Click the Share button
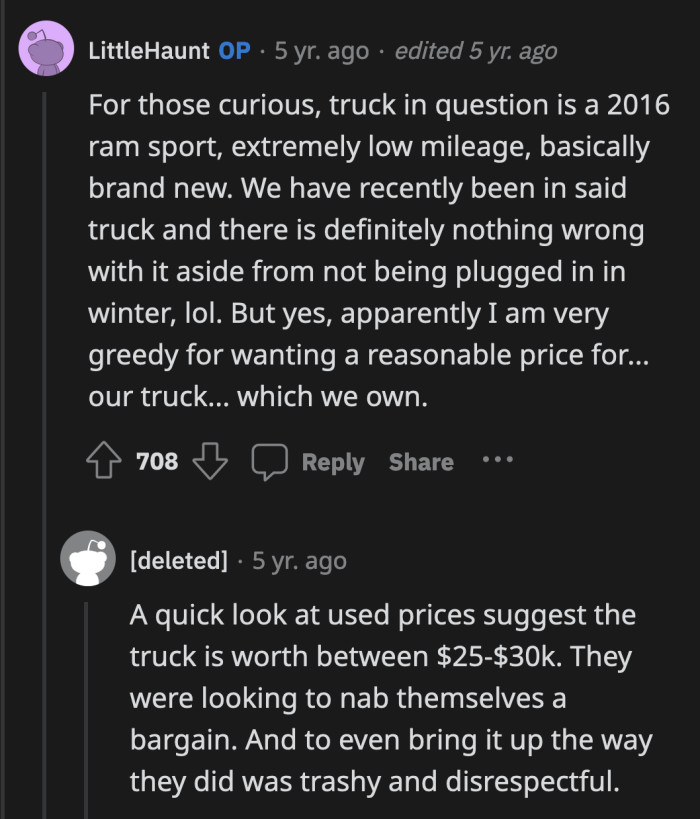This screenshot has height=819, width=700. click(421, 462)
